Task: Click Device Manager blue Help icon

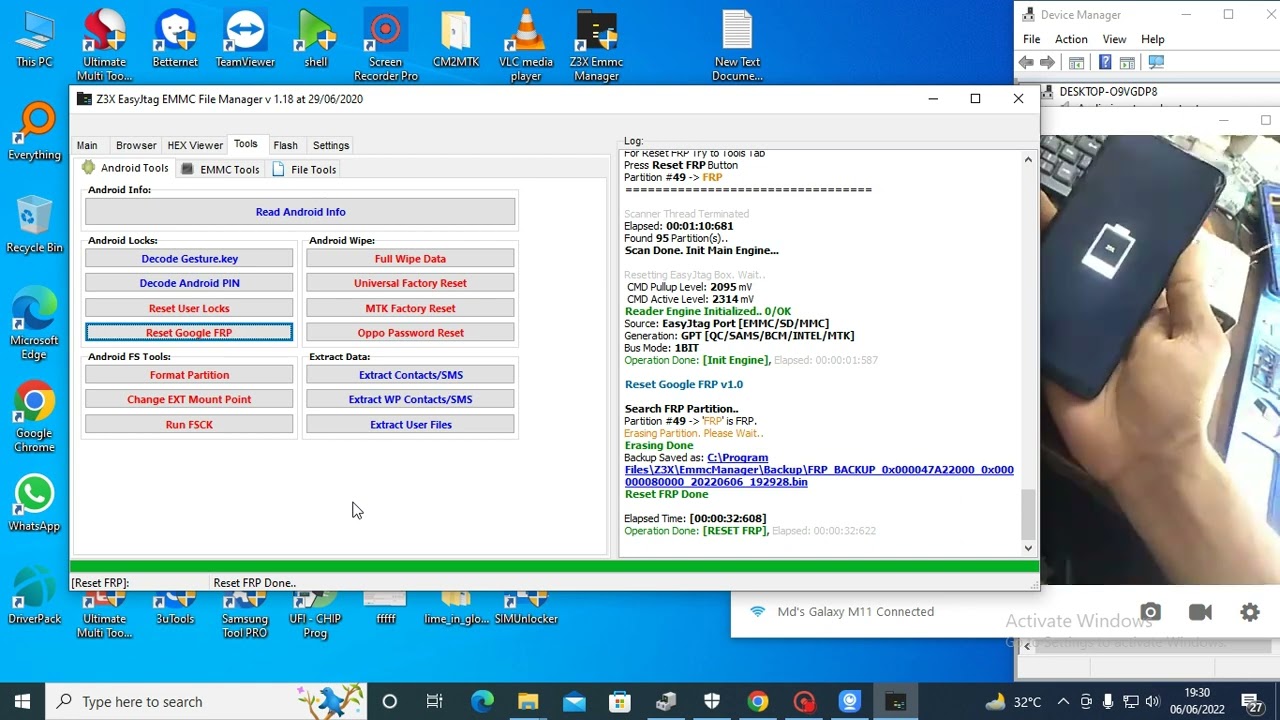Action: coord(1105,62)
